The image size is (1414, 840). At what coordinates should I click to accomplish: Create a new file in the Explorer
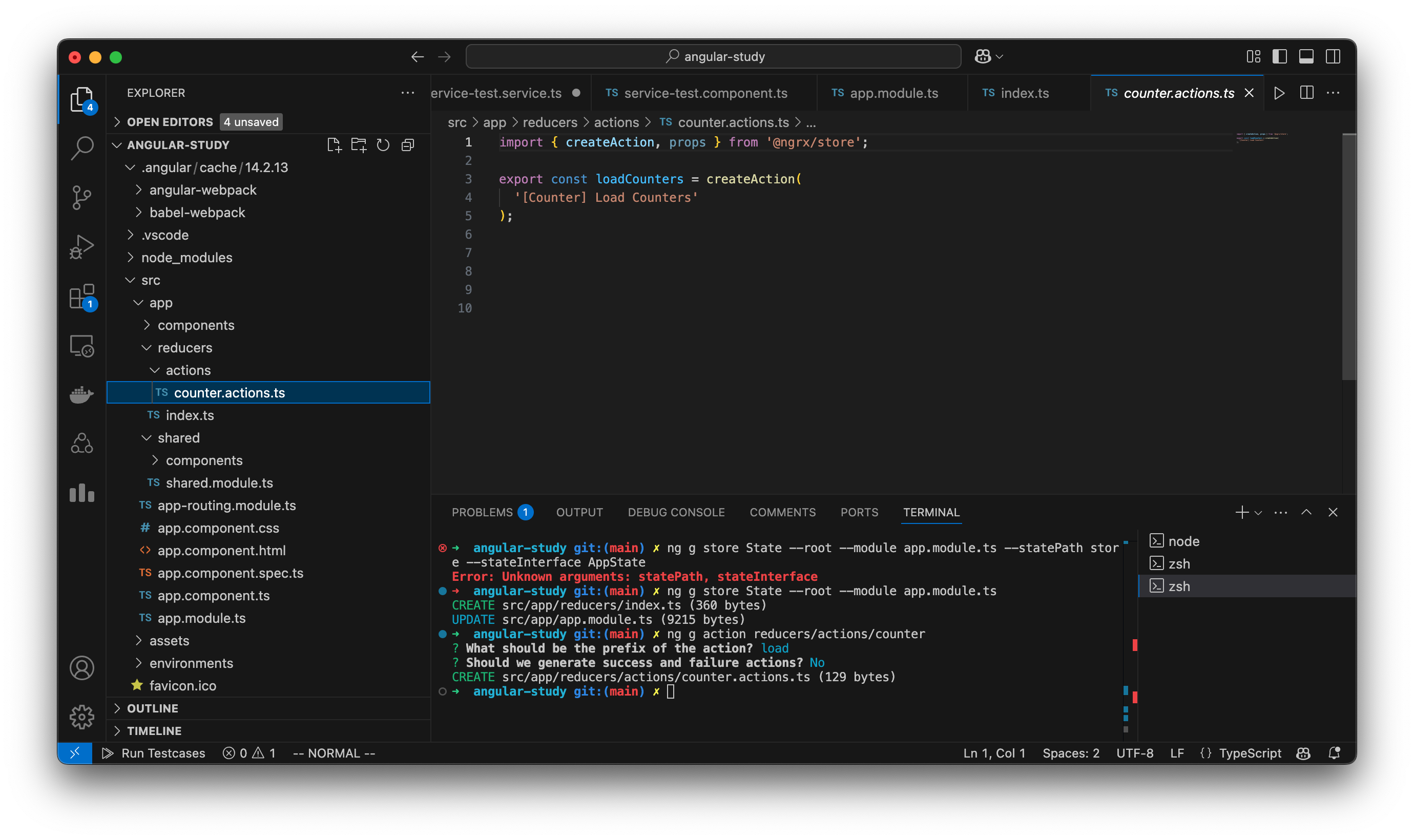point(335,144)
